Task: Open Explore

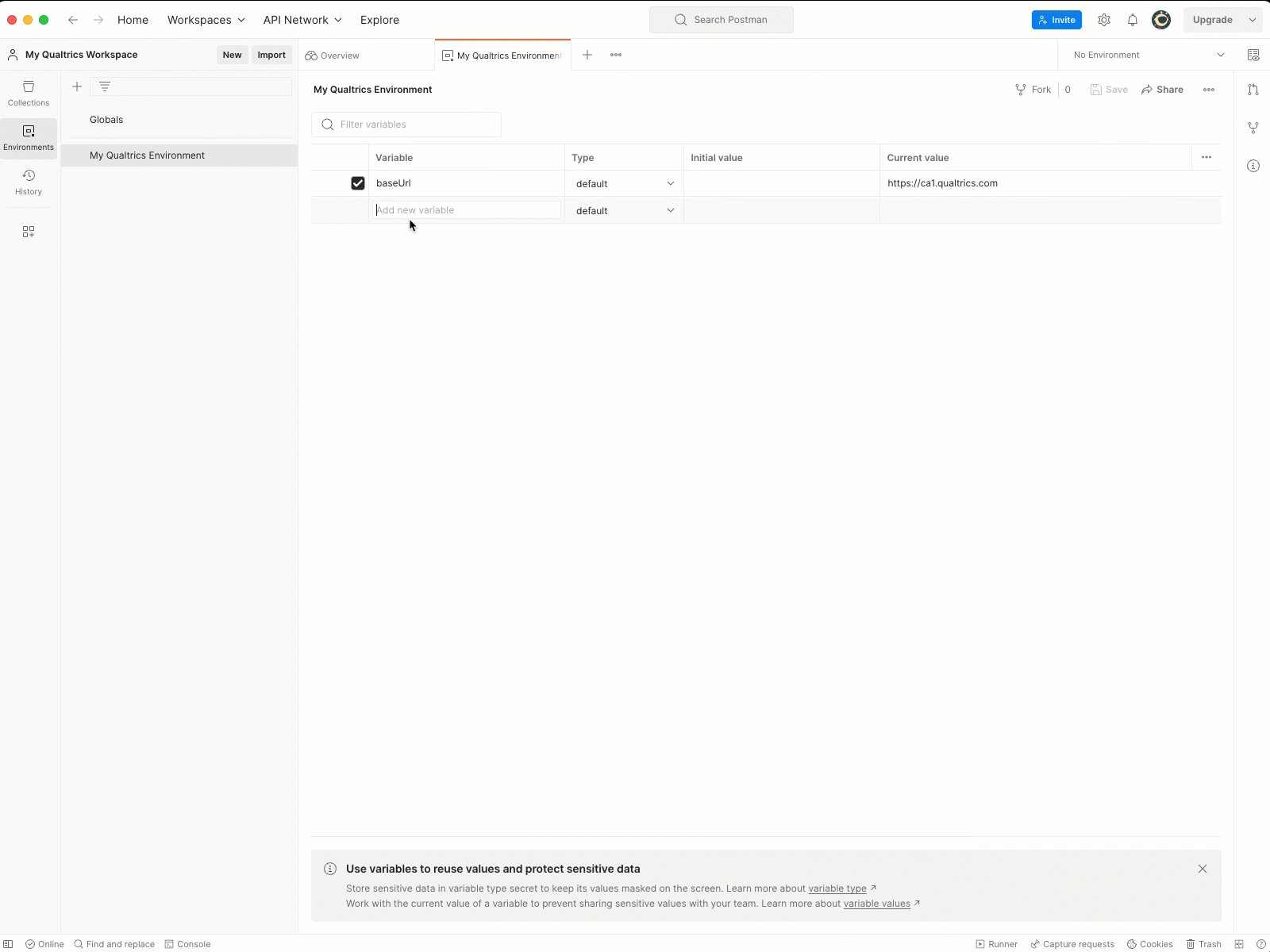Action: click(x=379, y=20)
